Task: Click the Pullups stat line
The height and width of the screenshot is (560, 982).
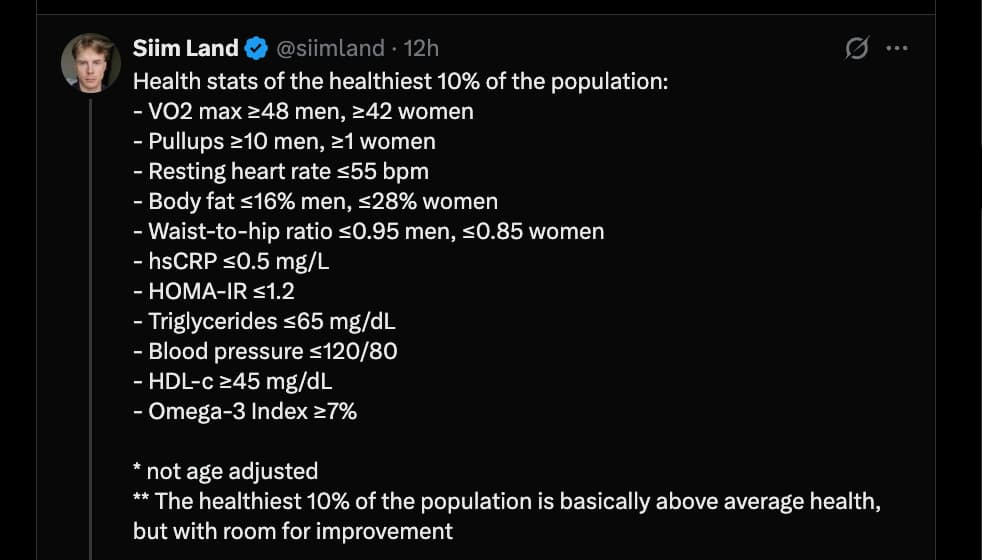Action: [284, 141]
